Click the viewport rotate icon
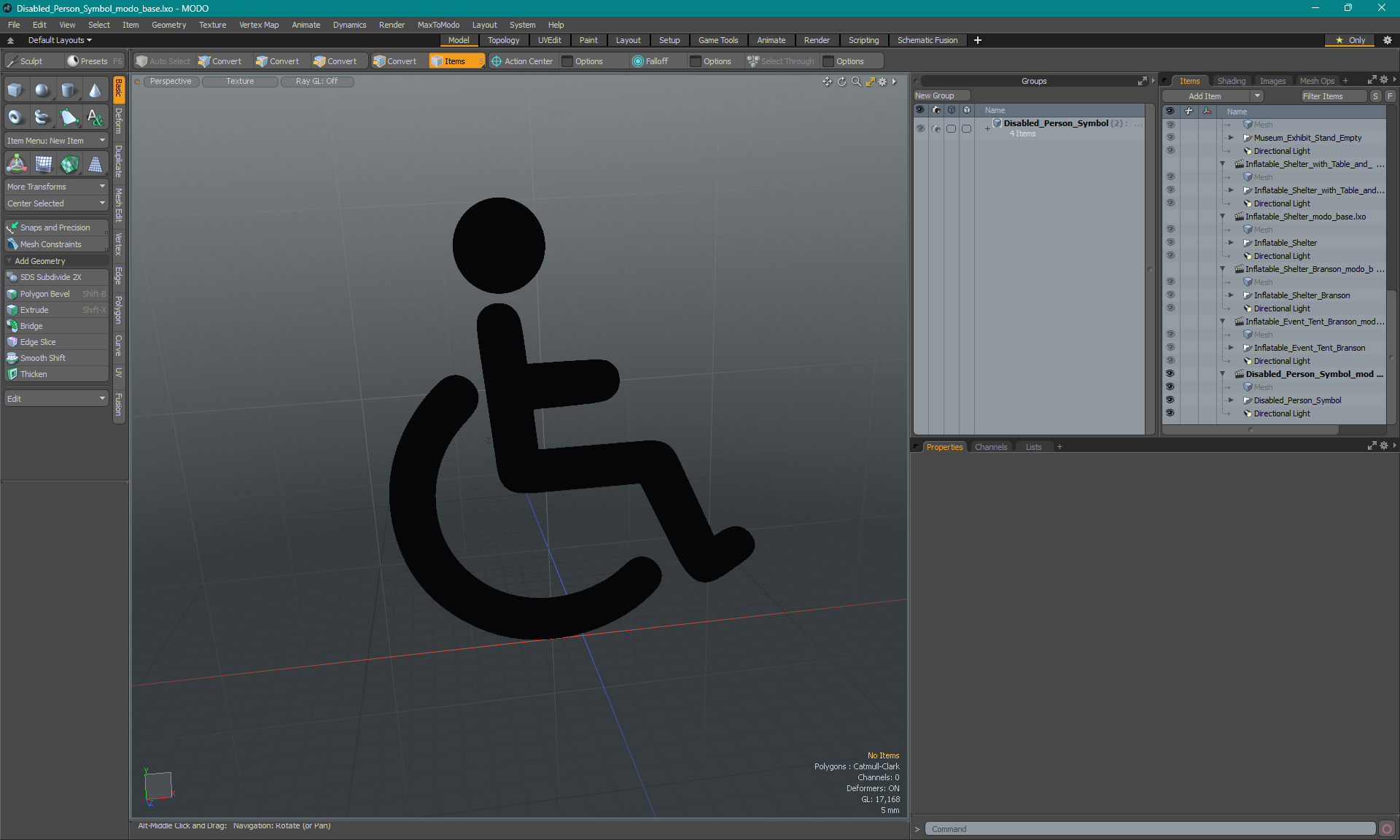This screenshot has height=840, width=1400. coord(841,82)
